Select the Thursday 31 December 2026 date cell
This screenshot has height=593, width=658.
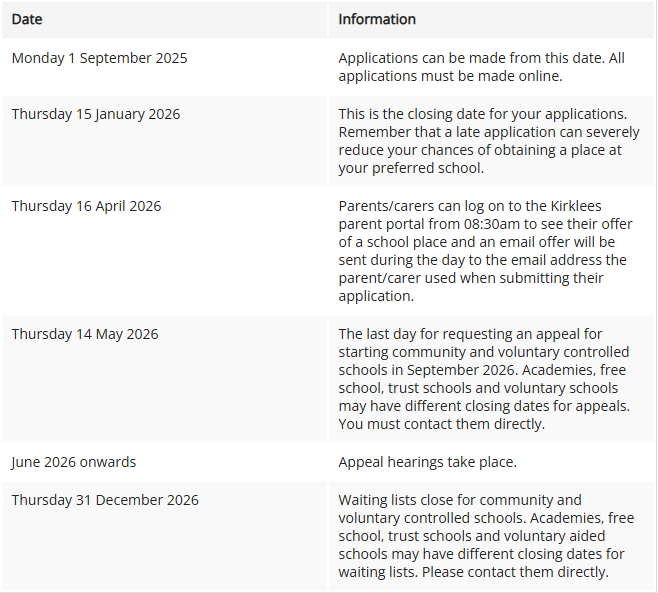pos(164,536)
